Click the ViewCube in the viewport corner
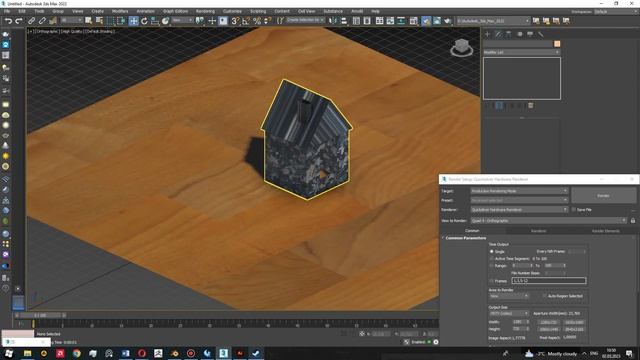The width and height of the screenshot is (640, 360). (462, 47)
